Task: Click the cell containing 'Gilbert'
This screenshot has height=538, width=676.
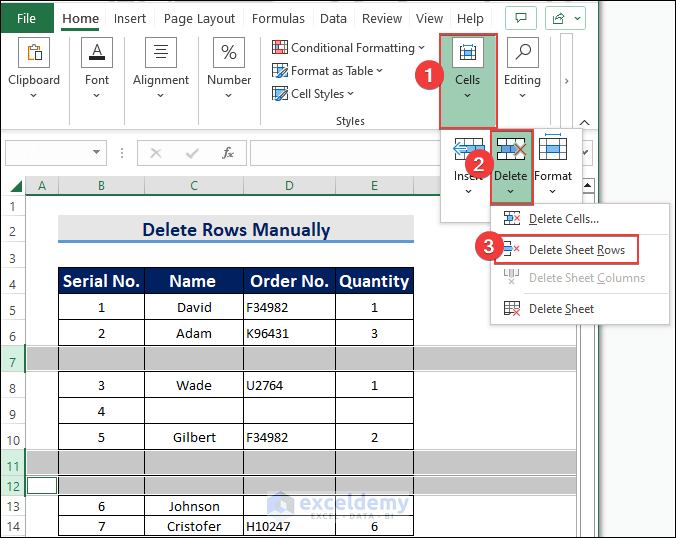Action: coord(194,437)
